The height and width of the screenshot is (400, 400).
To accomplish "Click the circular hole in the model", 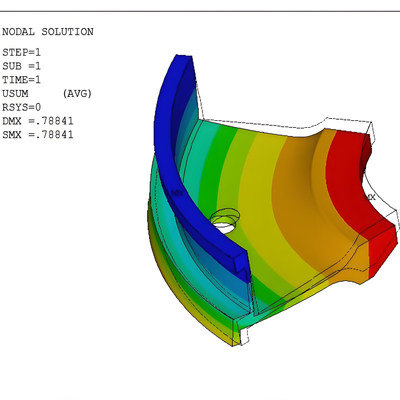I will click(x=225, y=221).
